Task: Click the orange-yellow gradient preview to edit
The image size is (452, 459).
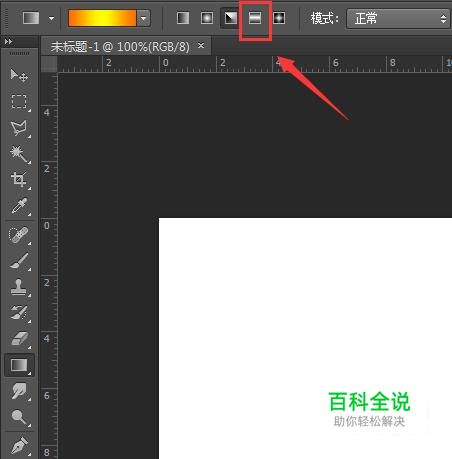Action: 102,18
